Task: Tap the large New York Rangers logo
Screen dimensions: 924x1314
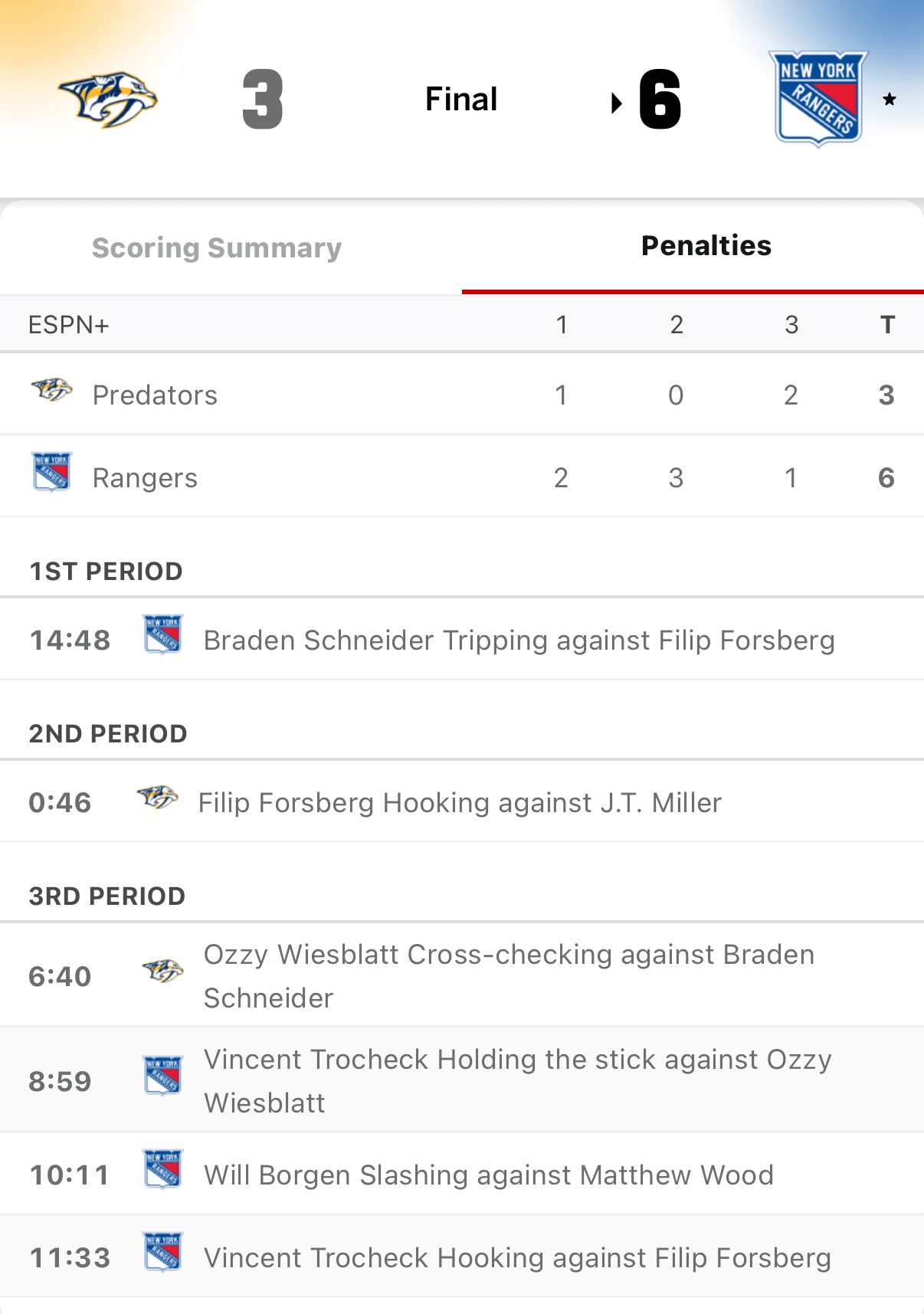Action: pyautogui.click(x=818, y=99)
